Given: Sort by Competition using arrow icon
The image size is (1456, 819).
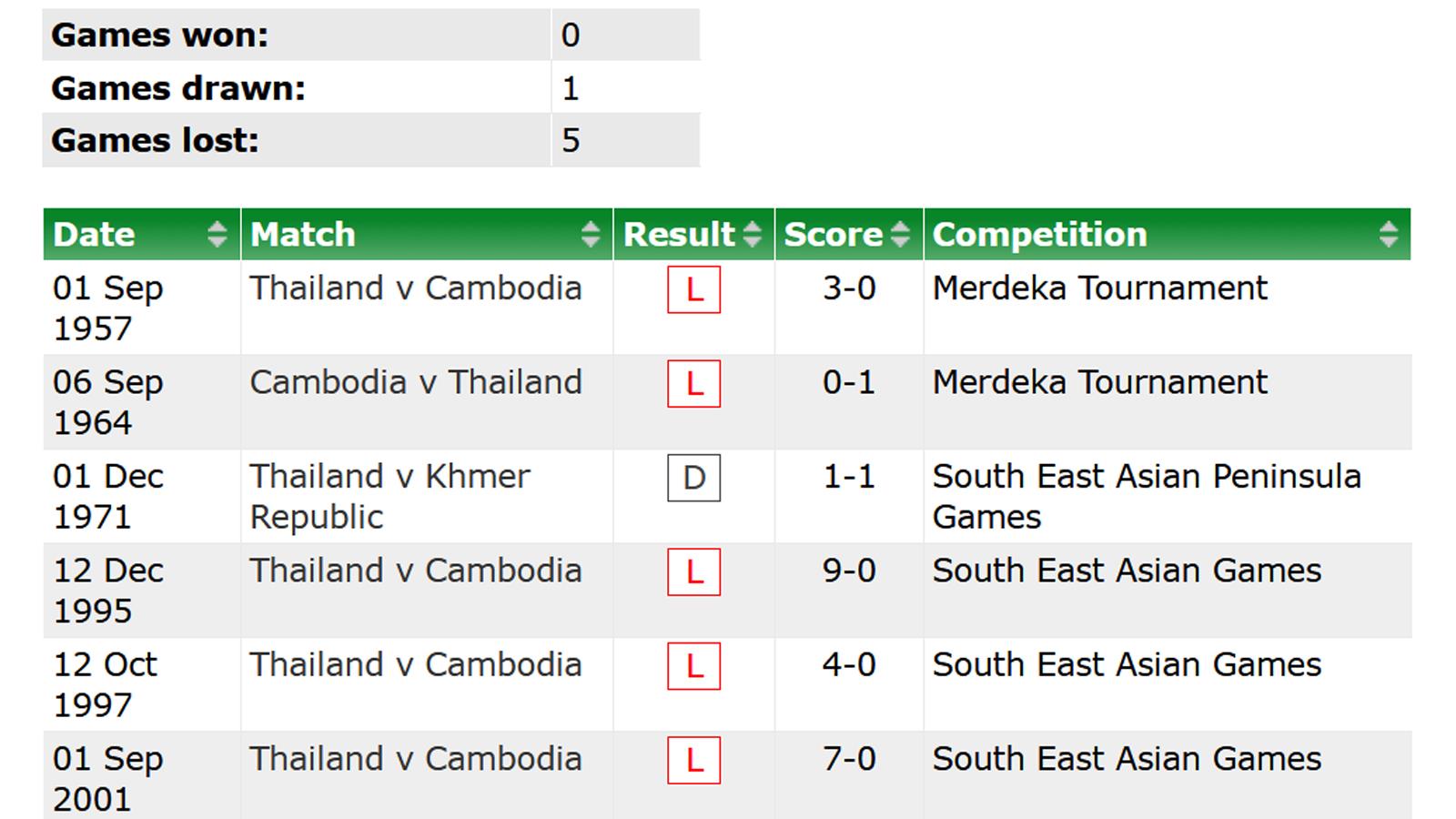Looking at the screenshot, I should 1389,234.
